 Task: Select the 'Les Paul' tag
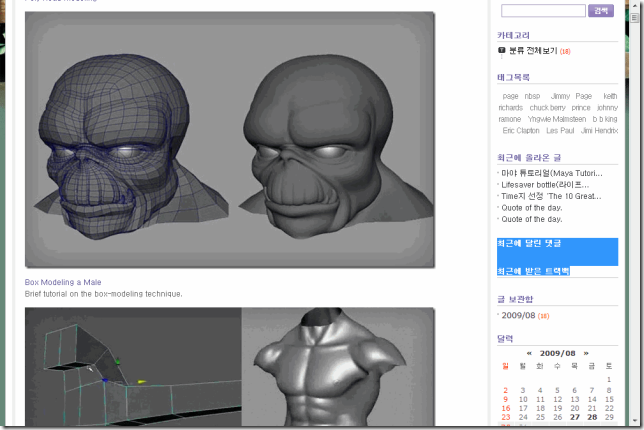(x=560, y=131)
